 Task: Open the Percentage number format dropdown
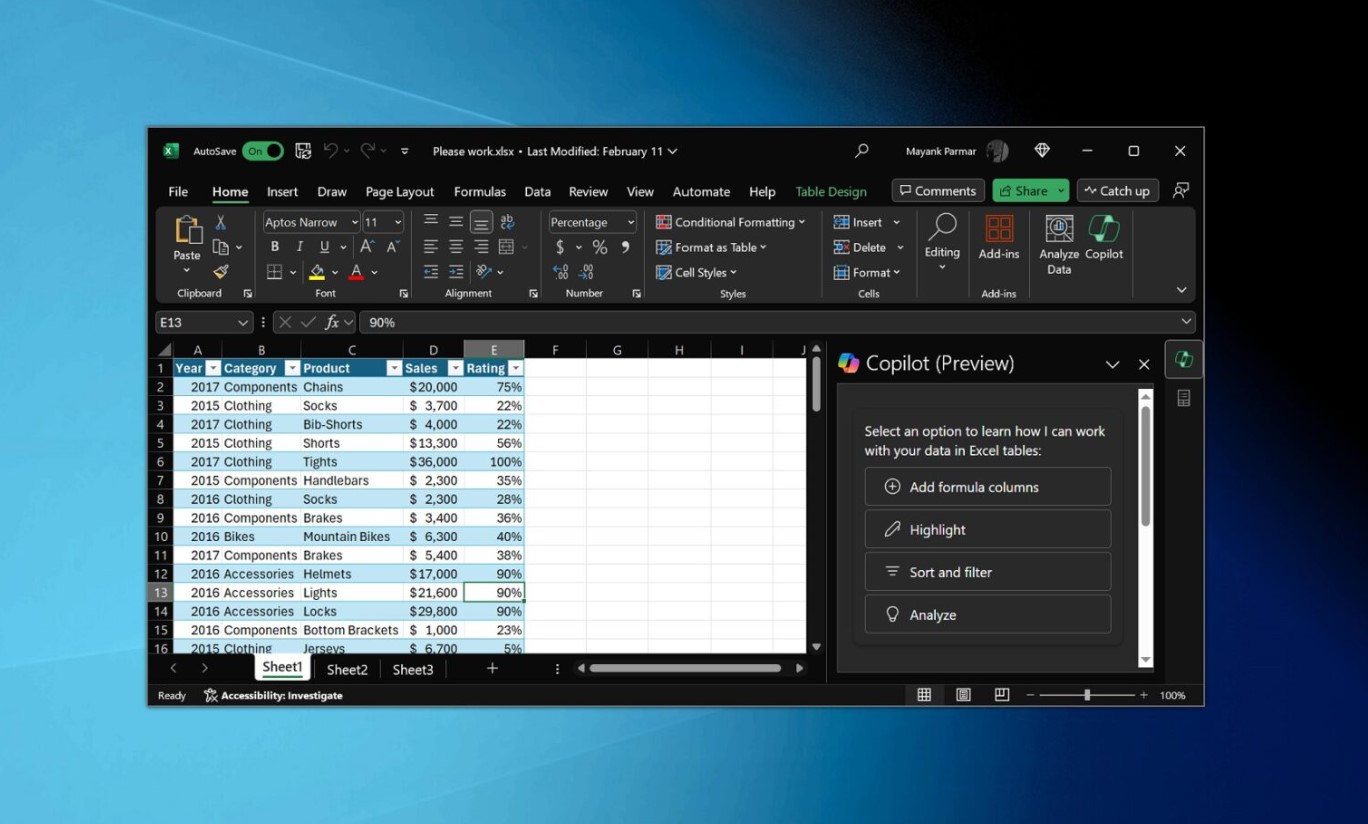click(630, 222)
